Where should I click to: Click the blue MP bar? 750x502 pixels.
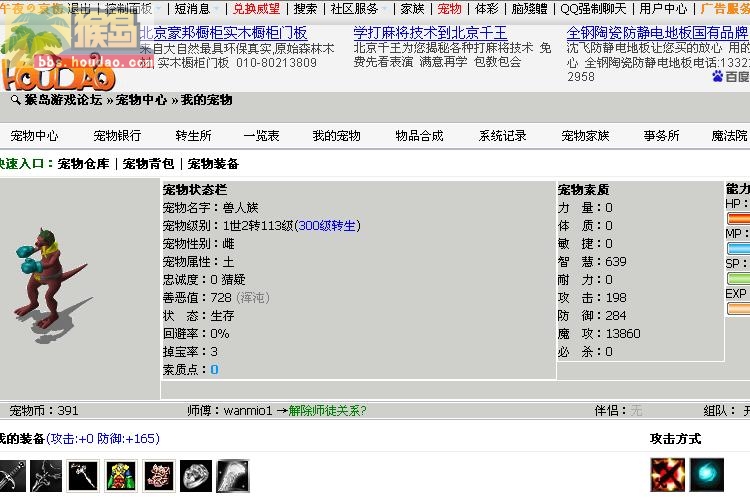(739, 248)
